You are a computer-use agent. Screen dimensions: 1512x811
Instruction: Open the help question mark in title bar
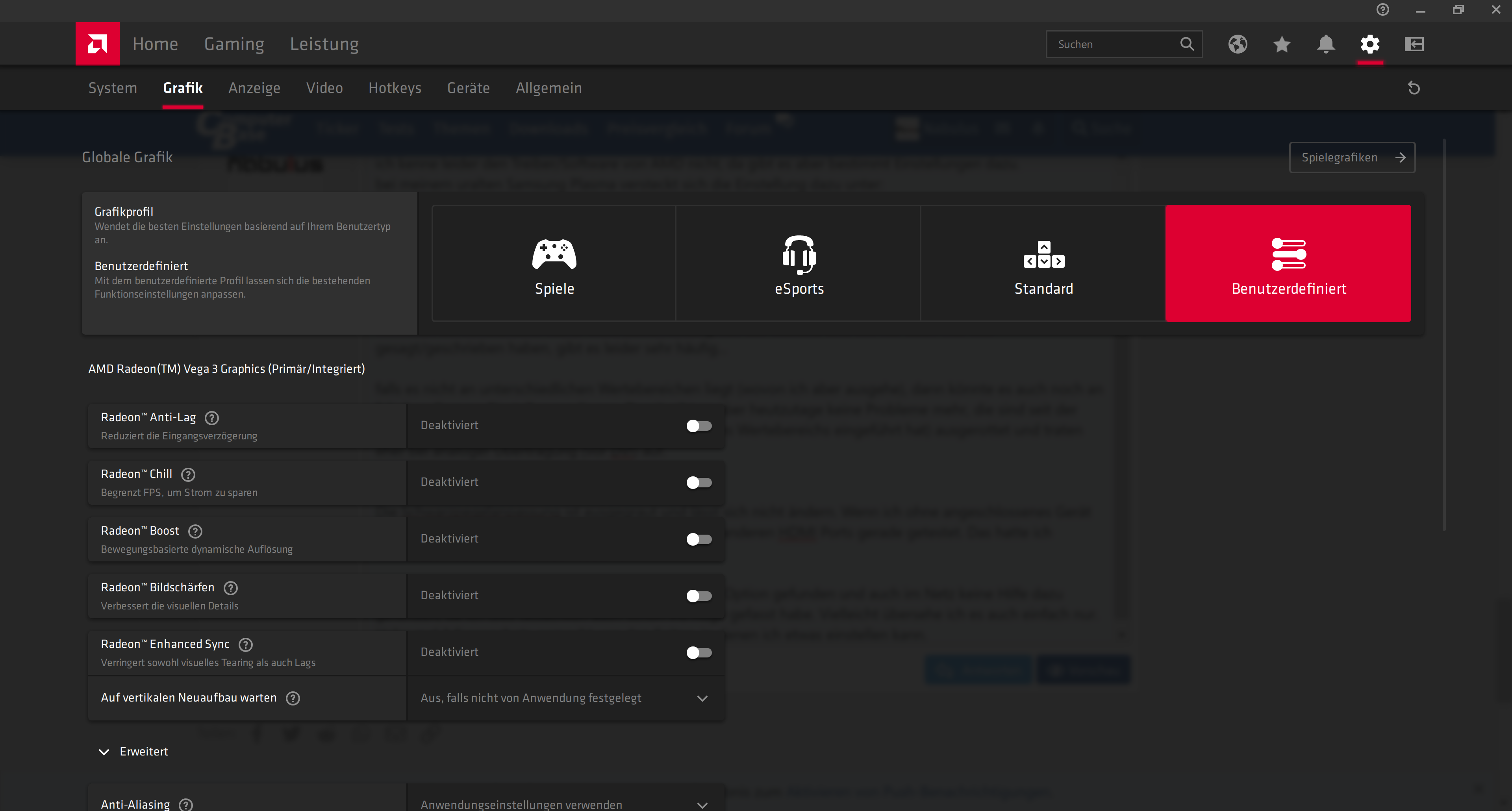pos(1382,10)
